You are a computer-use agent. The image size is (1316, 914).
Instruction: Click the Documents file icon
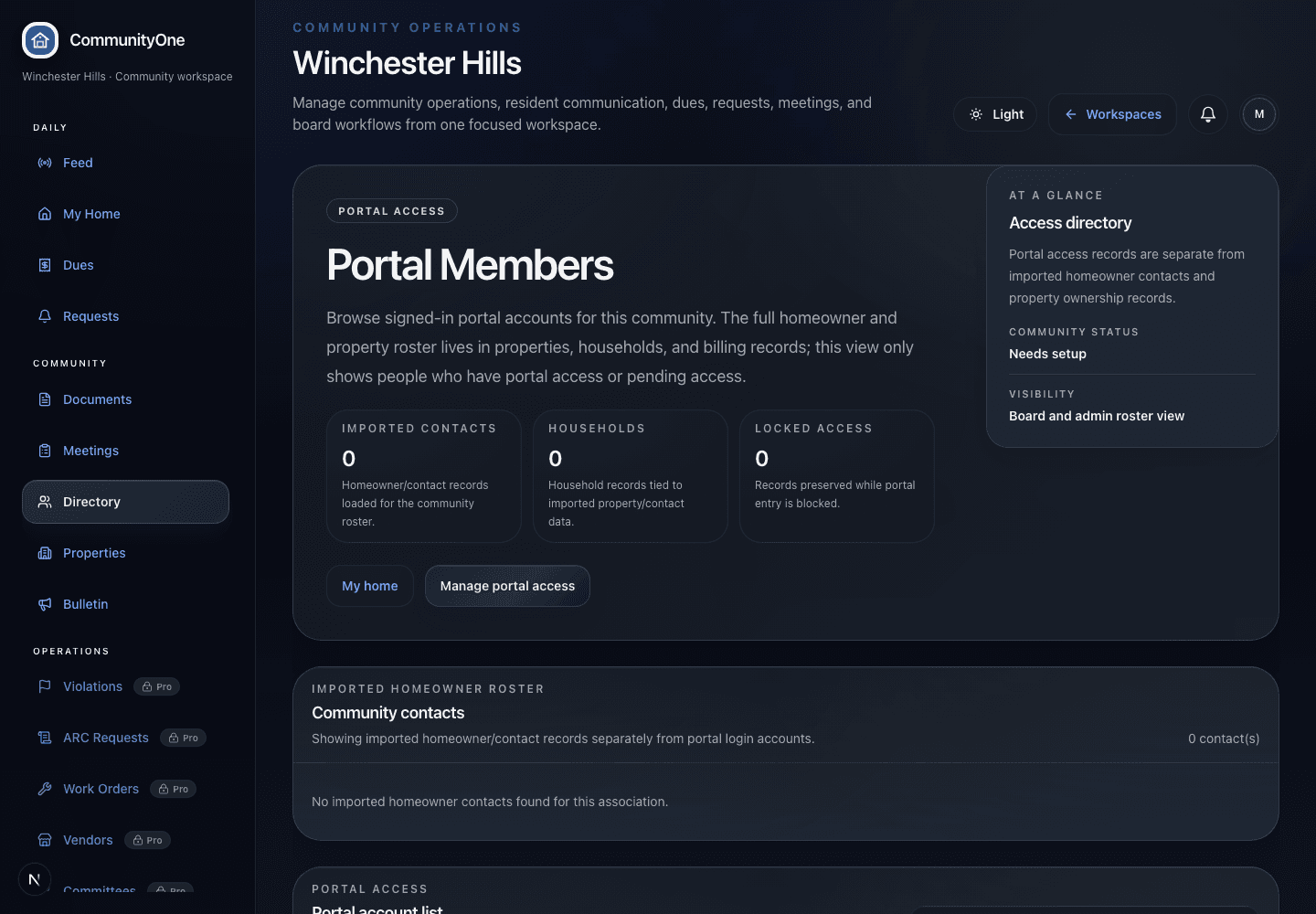(x=45, y=399)
